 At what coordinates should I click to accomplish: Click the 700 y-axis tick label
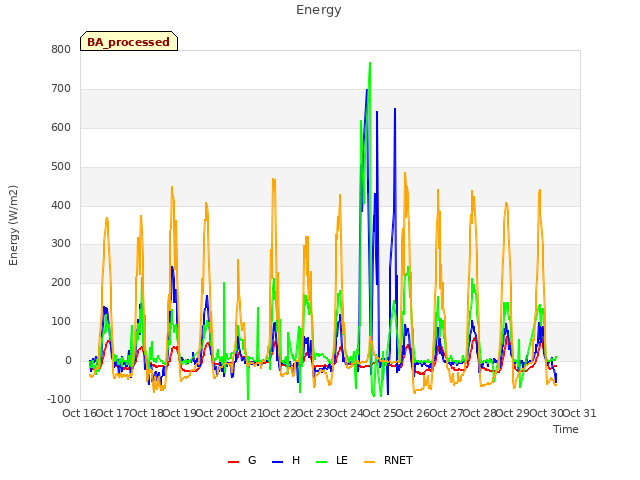(x=61, y=89)
